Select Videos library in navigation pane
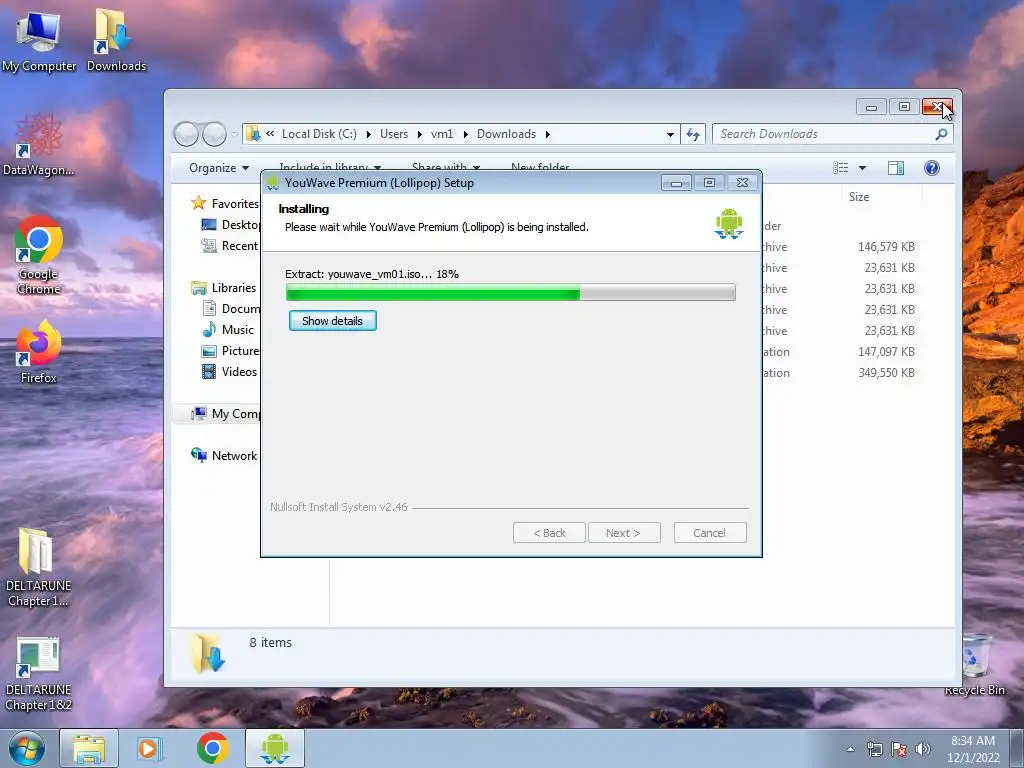Viewport: 1024px width, 768px height. [x=229, y=372]
